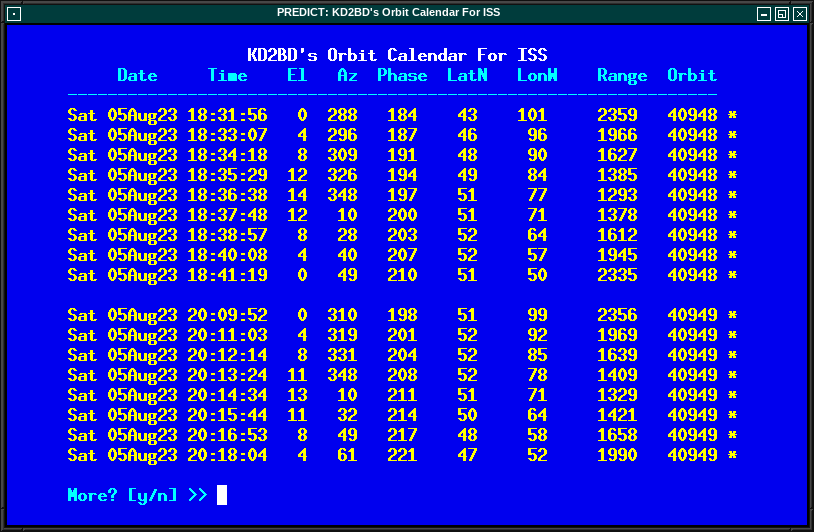Viewport: 814px width, 532px height.
Task: Select time 20:13:24
Action: tap(227, 375)
